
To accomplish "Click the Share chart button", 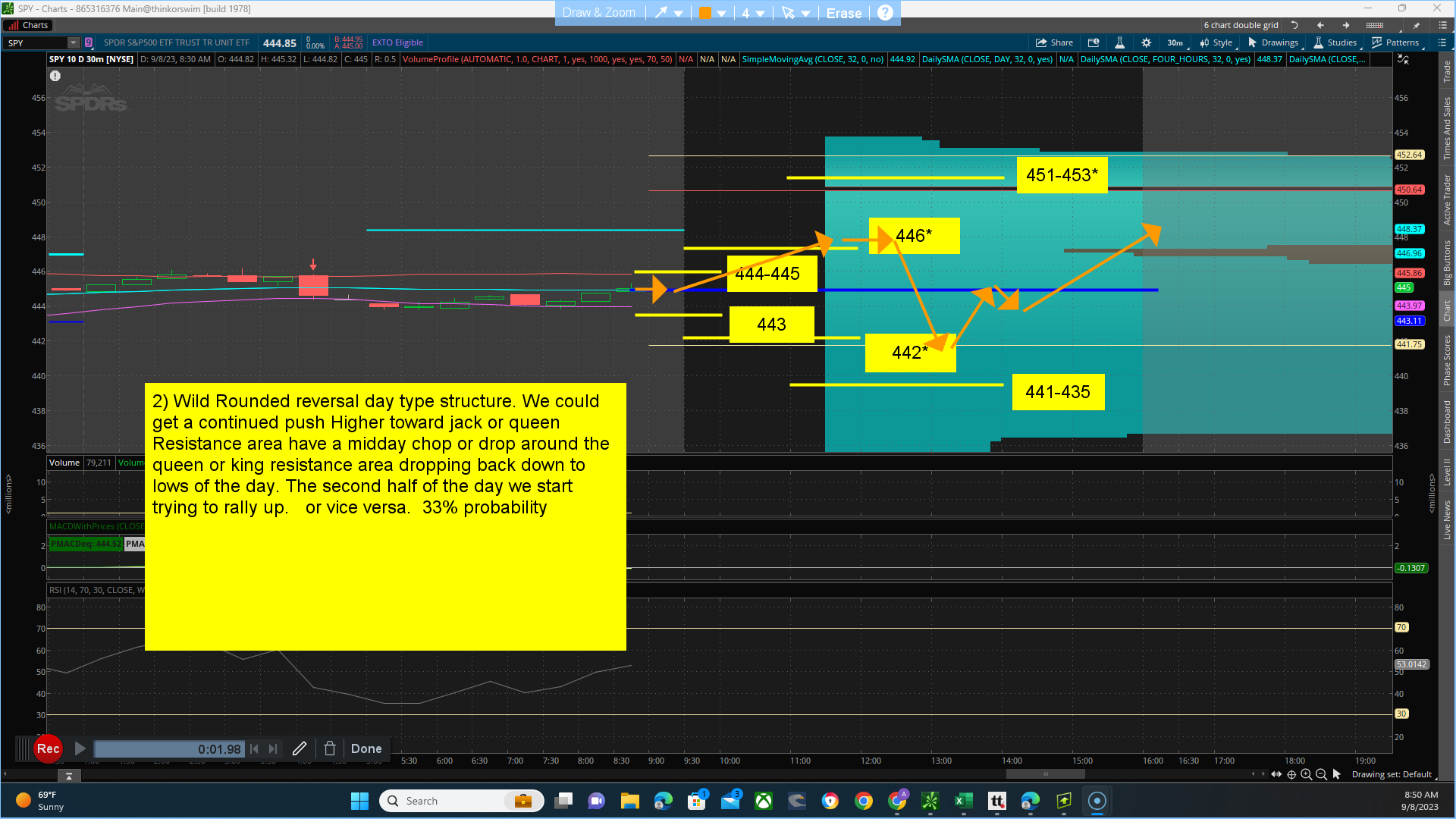I will [x=1054, y=43].
